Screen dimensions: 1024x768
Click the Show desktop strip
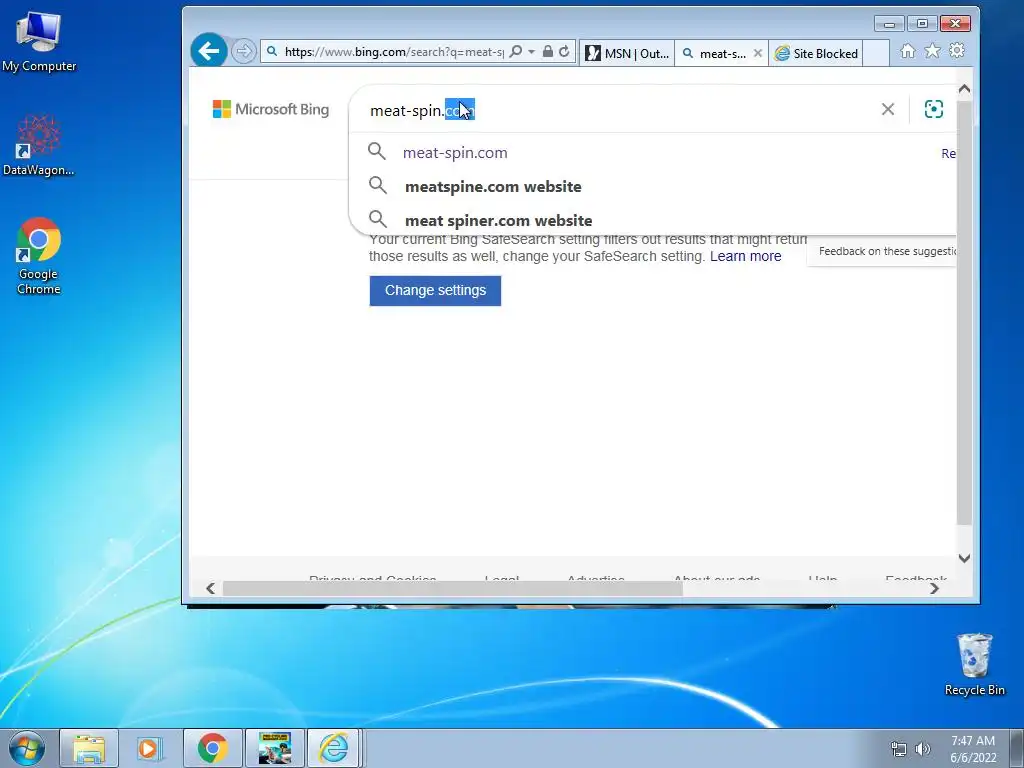coord(1017,748)
